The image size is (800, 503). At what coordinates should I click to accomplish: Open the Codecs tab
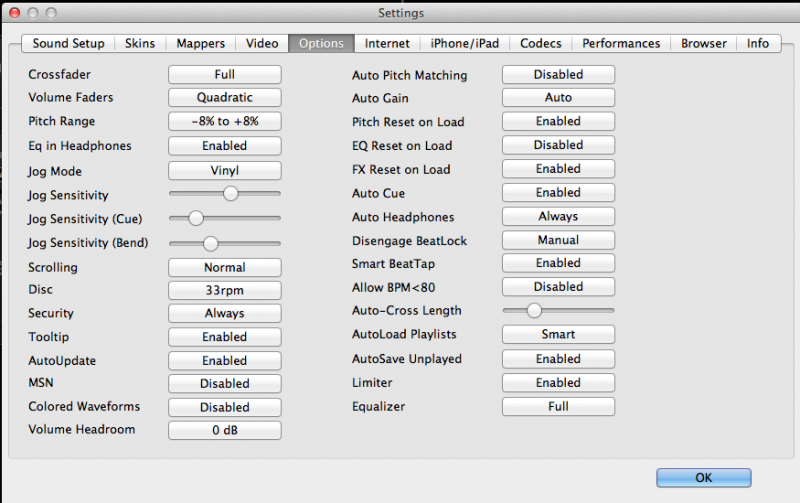click(x=541, y=43)
